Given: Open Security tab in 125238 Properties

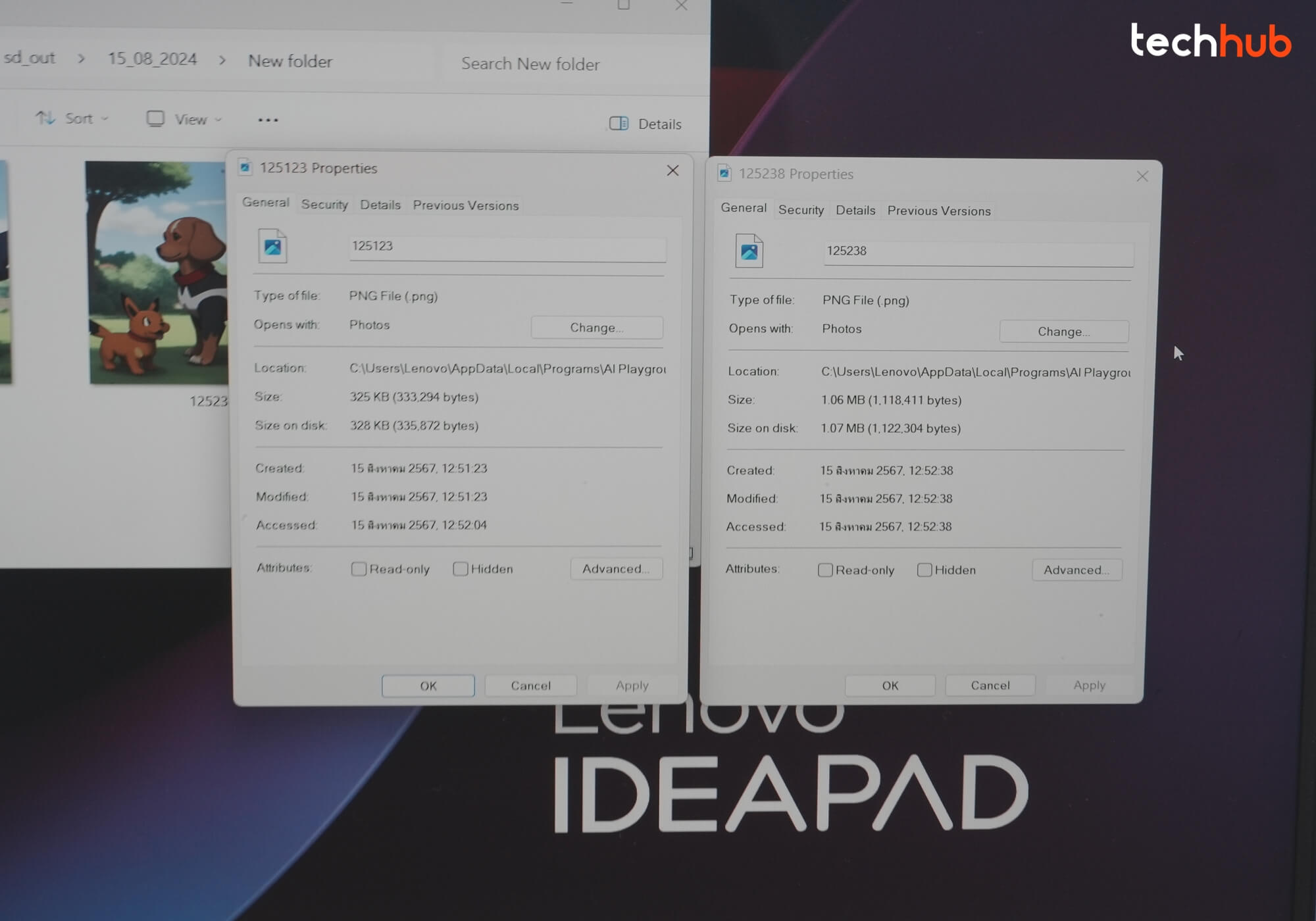Looking at the screenshot, I should click(x=801, y=210).
